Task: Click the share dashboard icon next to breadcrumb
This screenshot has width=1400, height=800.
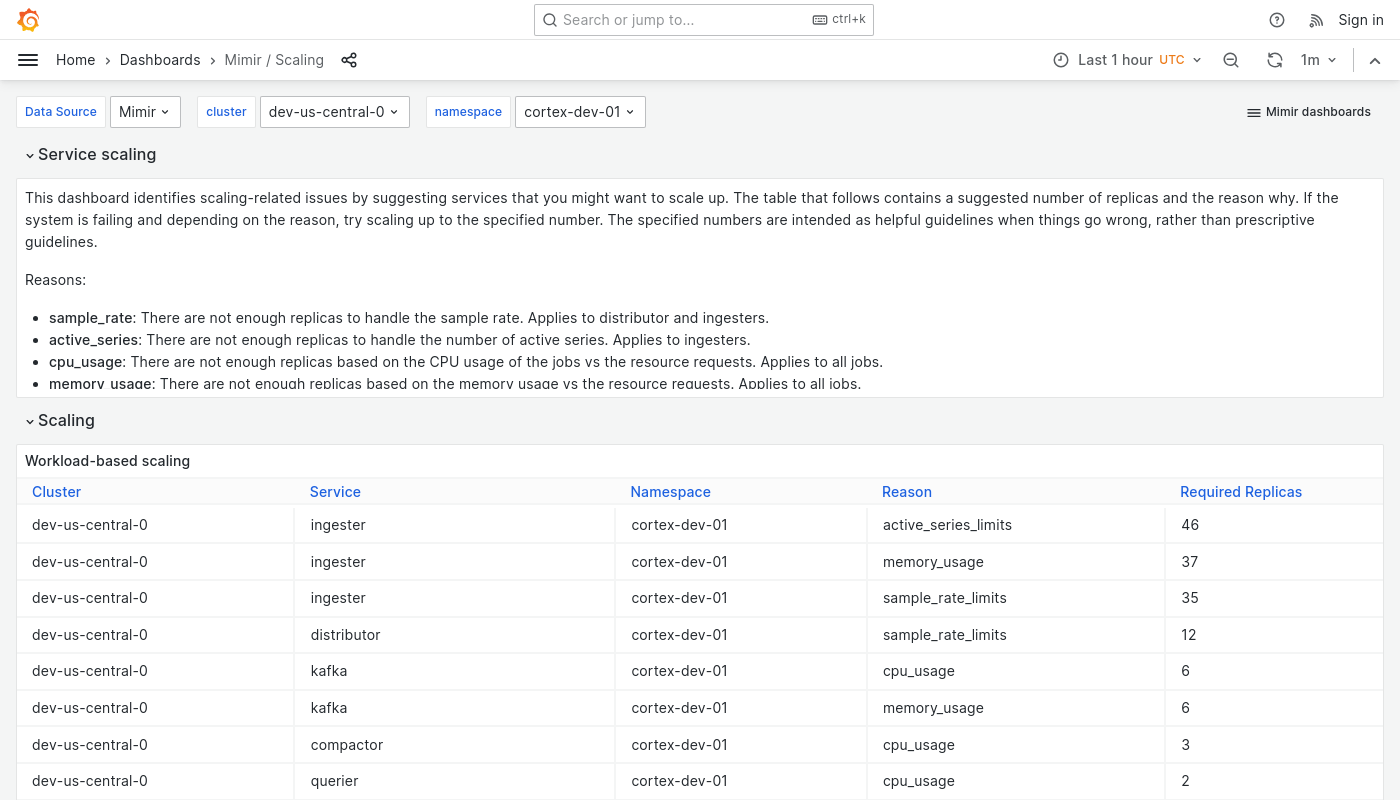Action: [349, 60]
